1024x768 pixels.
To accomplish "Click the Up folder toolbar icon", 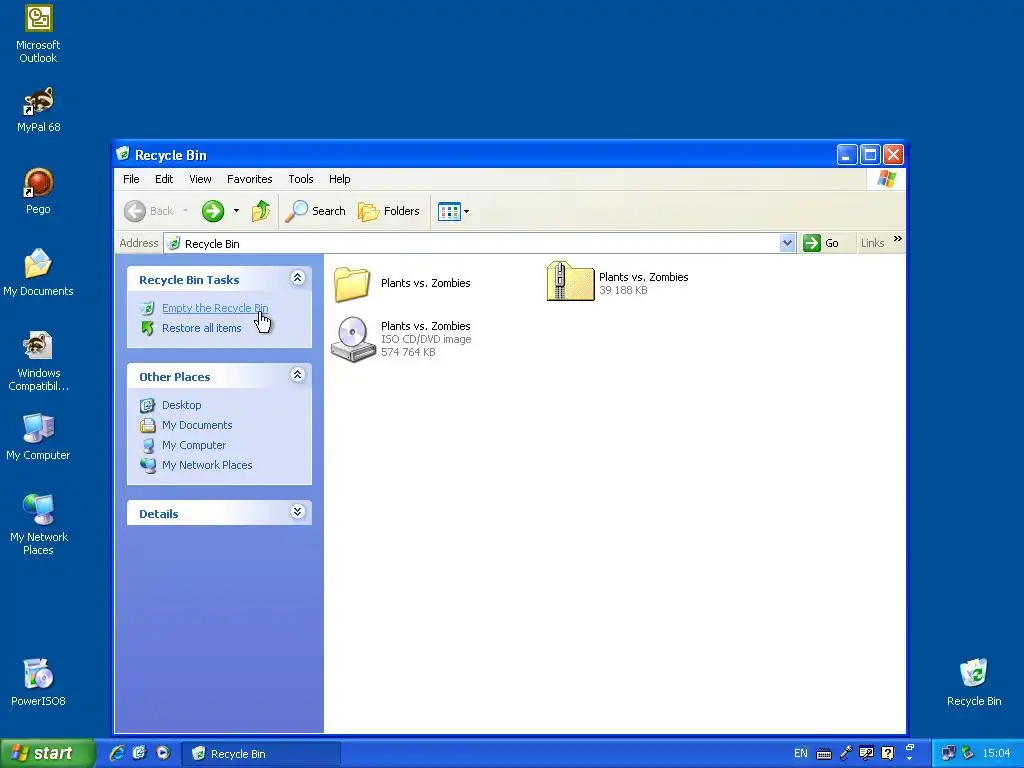I will coord(261,211).
